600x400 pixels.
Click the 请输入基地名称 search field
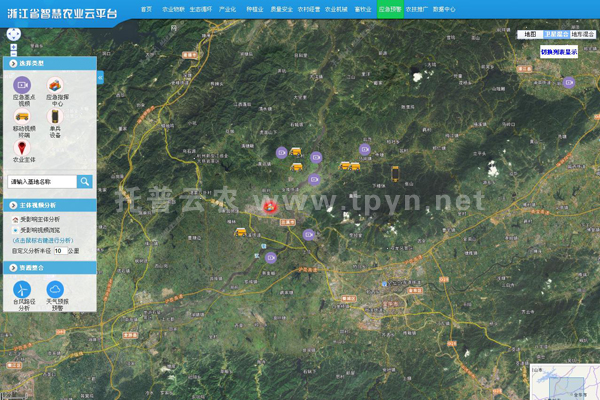coord(41,182)
